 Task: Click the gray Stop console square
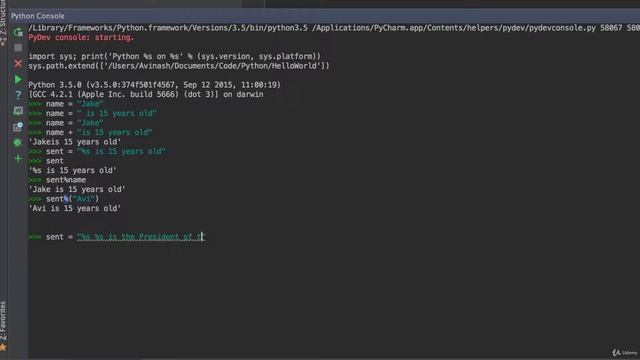[x=18, y=48]
